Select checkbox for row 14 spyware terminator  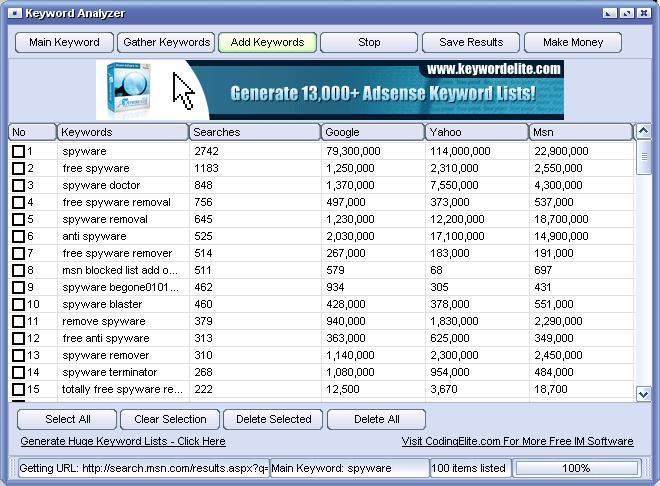[19, 372]
